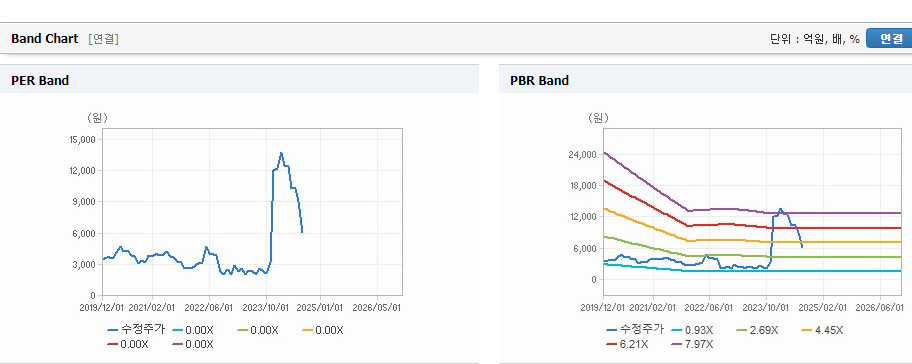The width and height of the screenshot is (912, 364).
Task: Click the 12,000 y-axis label in PBR chart
Action: tap(584, 217)
